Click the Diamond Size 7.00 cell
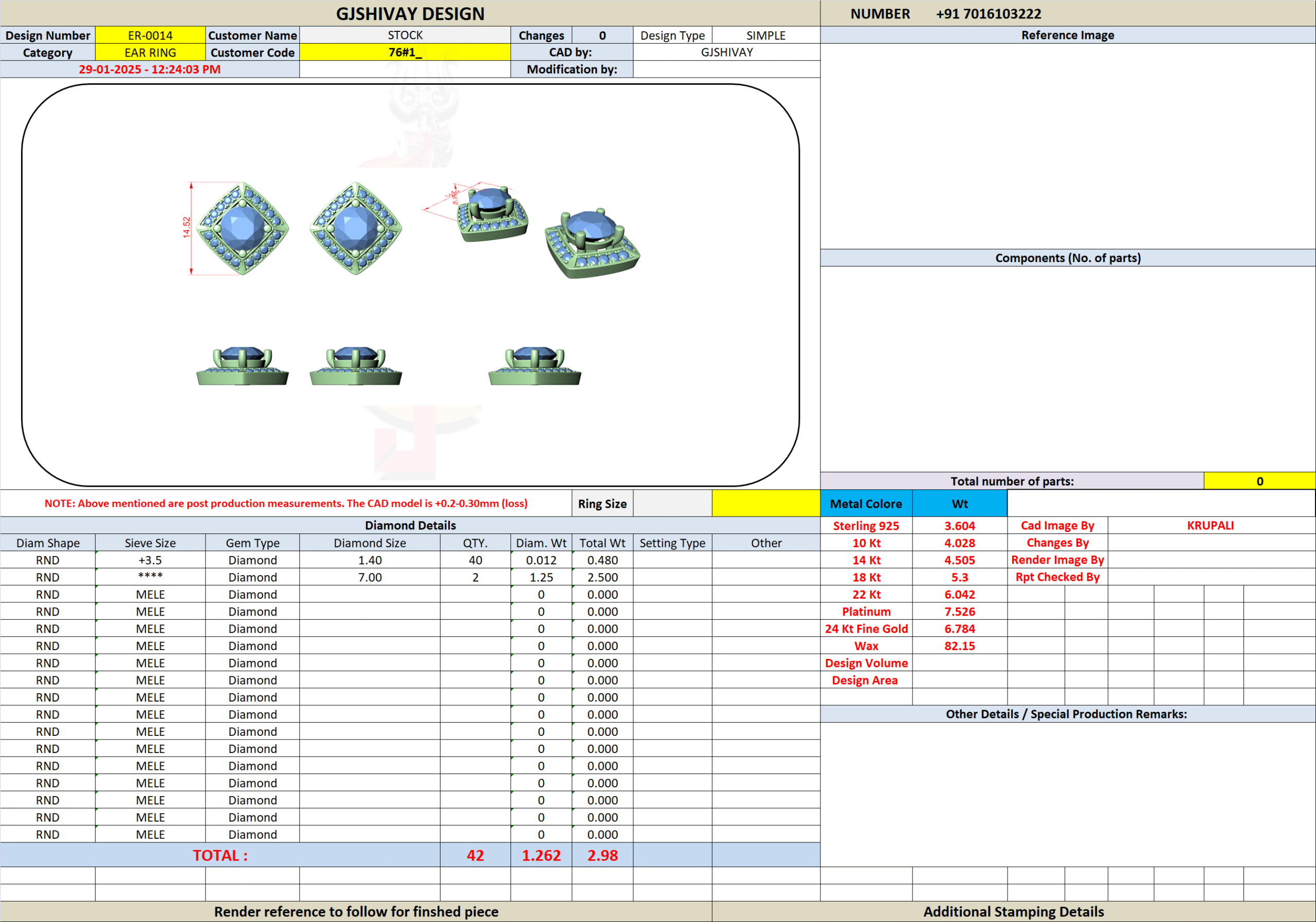Viewport: 1316px width, 922px height. (x=370, y=577)
